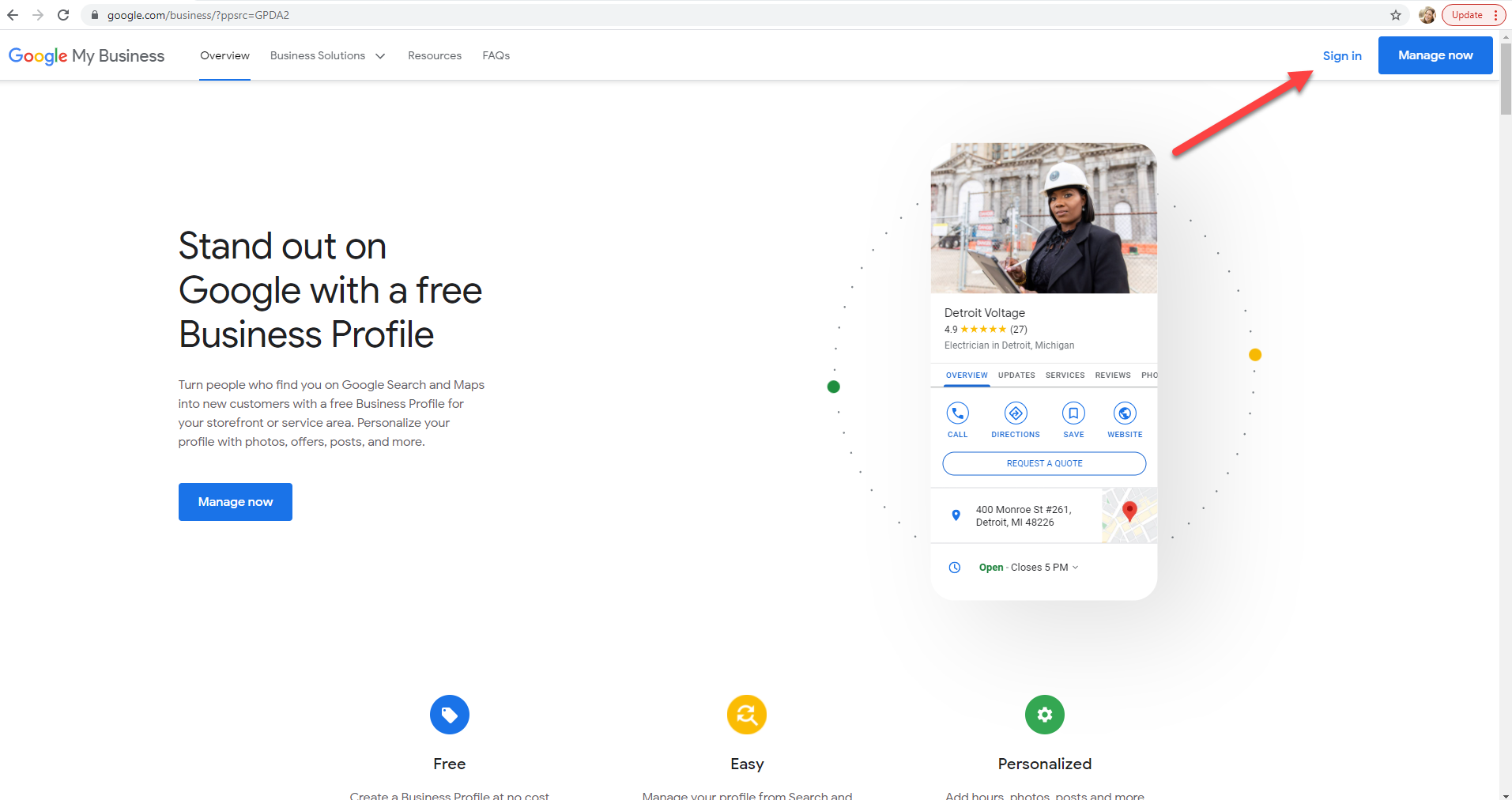Click the REQUEST A QUOTE button
Screen dimensions: 1512x800
click(1044, 463)
